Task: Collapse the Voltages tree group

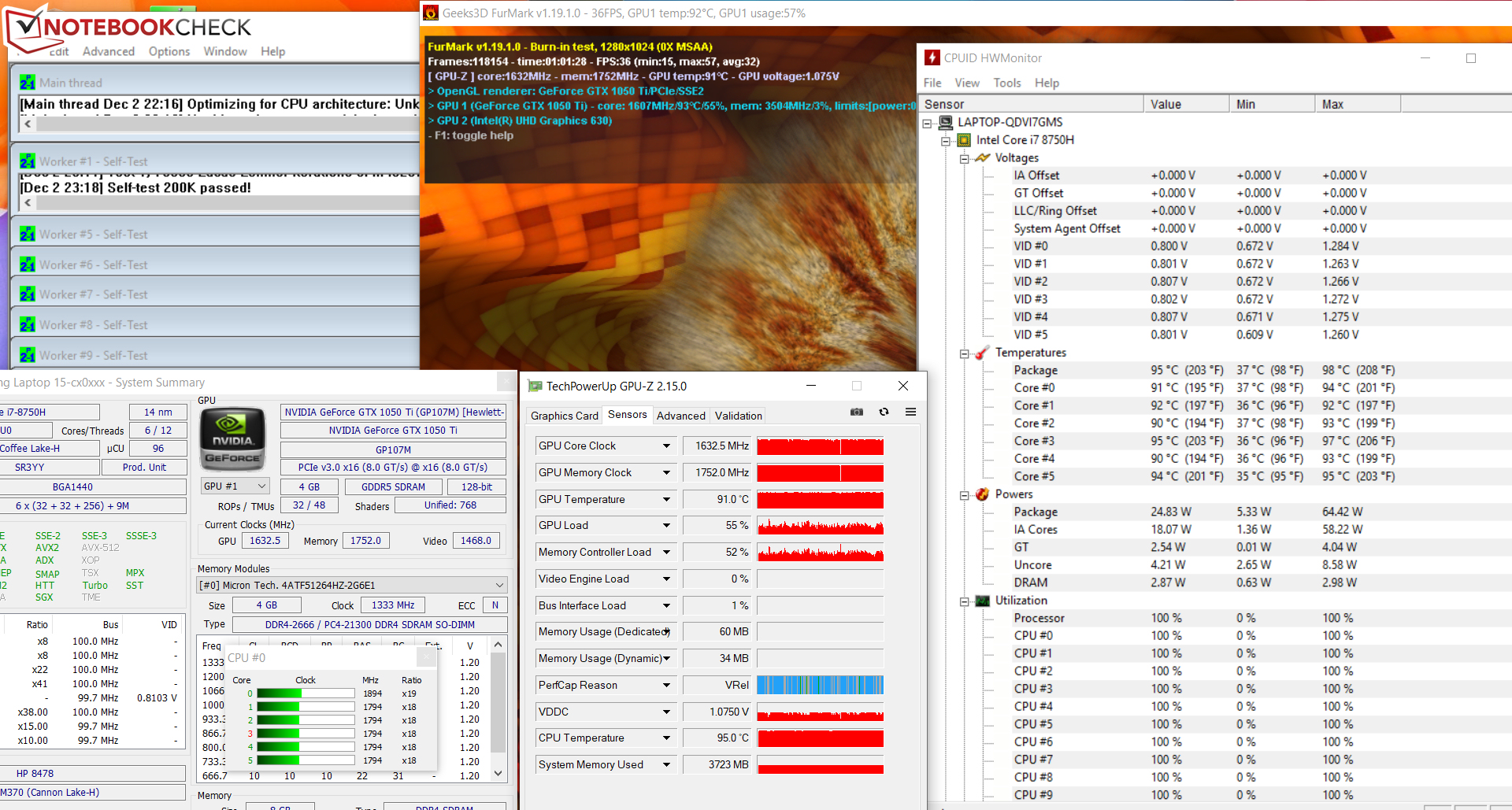Action: point(964,159)
